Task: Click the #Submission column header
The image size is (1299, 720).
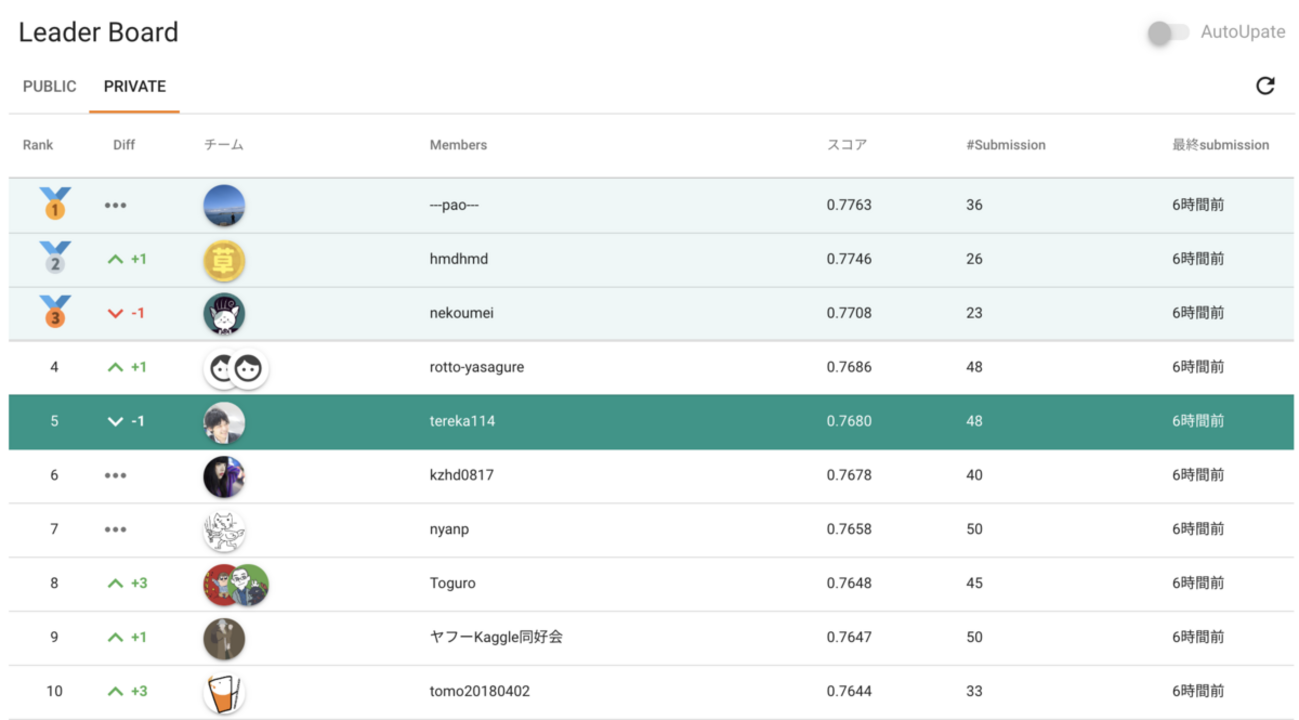Action: click(1005, 145)
